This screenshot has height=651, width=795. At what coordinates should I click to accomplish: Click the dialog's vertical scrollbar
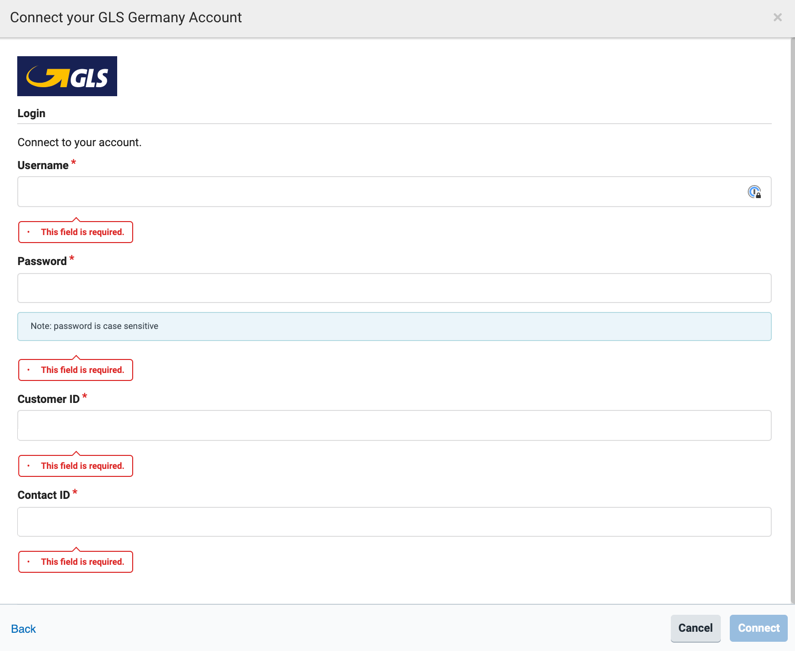pyautogui.click(x=792, y=320)
